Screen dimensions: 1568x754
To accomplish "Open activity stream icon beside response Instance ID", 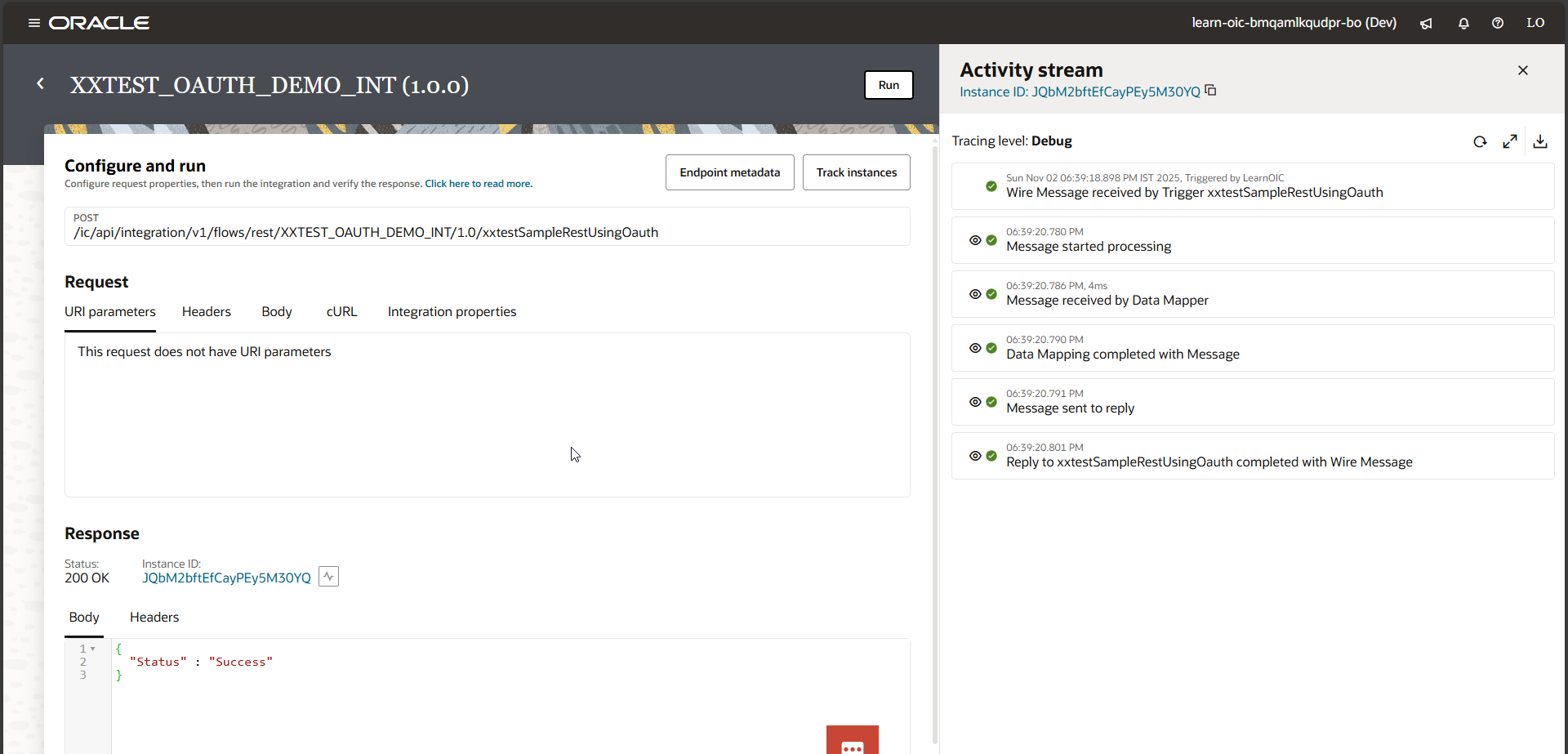I will coord(328,577).
